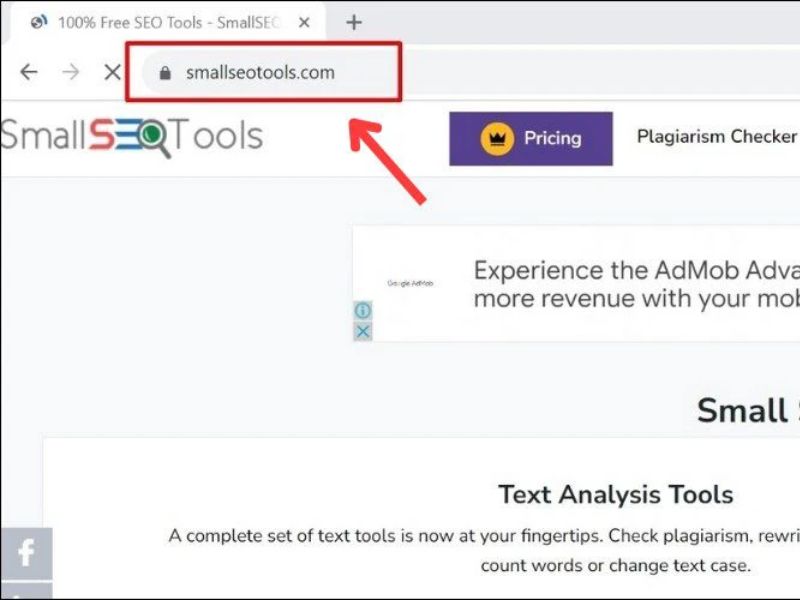Click the social share icon below Facebook
Image resolution: width=800 pixels, height=600 pixels.
(27, 590)
